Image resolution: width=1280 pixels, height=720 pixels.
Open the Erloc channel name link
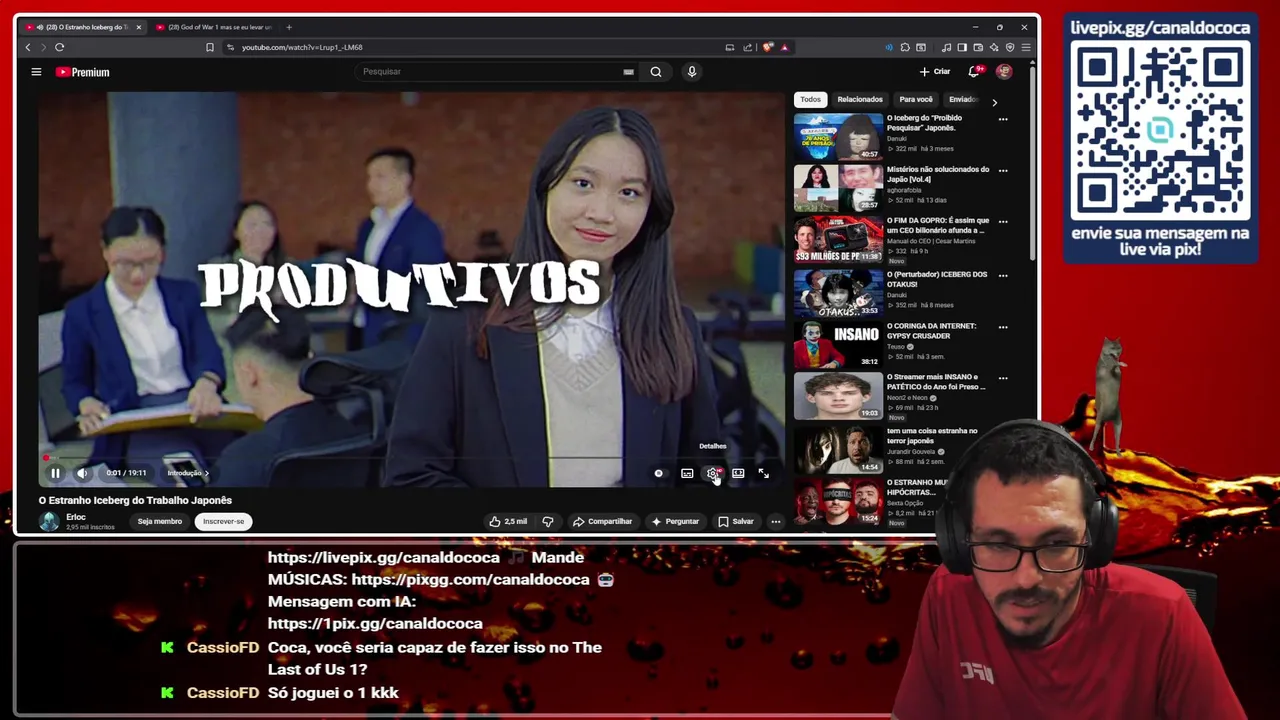[x=76, y=517]
